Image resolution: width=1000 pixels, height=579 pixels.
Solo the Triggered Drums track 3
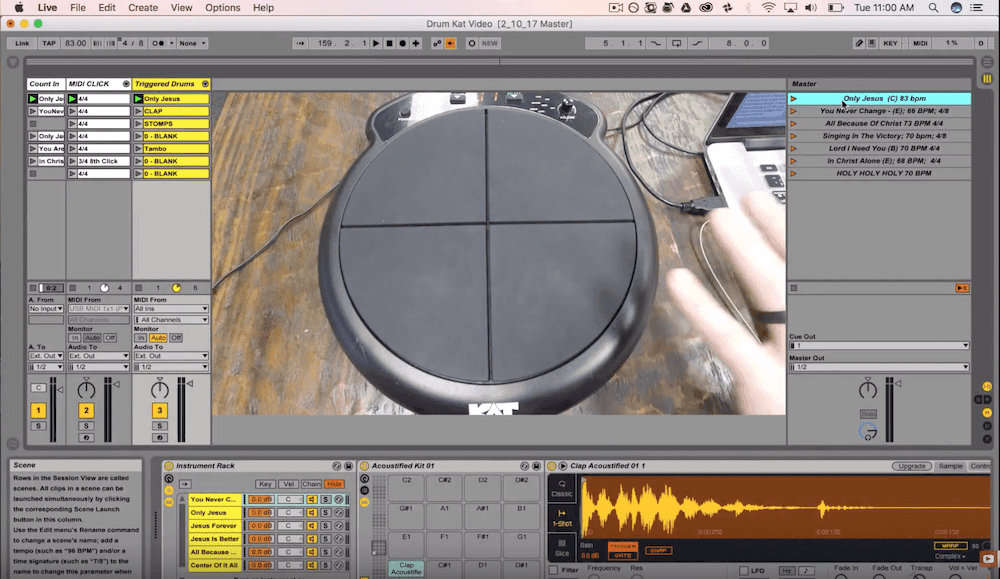pos(159,426)
